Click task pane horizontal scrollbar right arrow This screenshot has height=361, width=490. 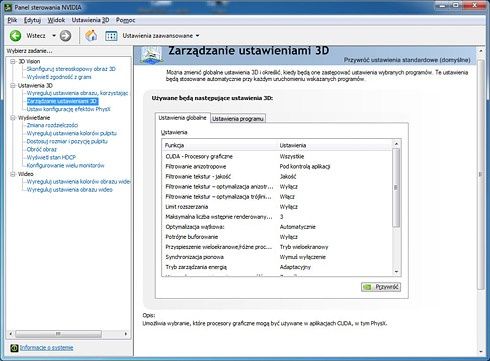126,334
